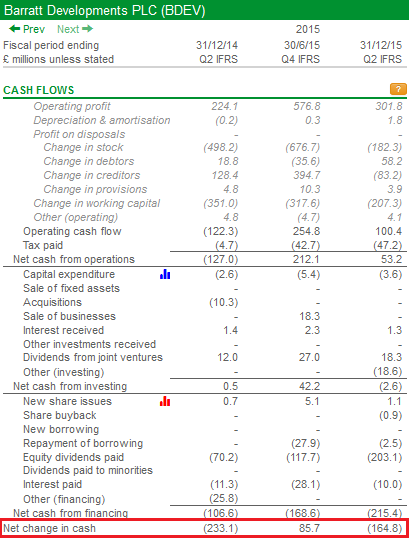Click the share buyback value (0.9)

pyautogui.click(x=391, y=416)
